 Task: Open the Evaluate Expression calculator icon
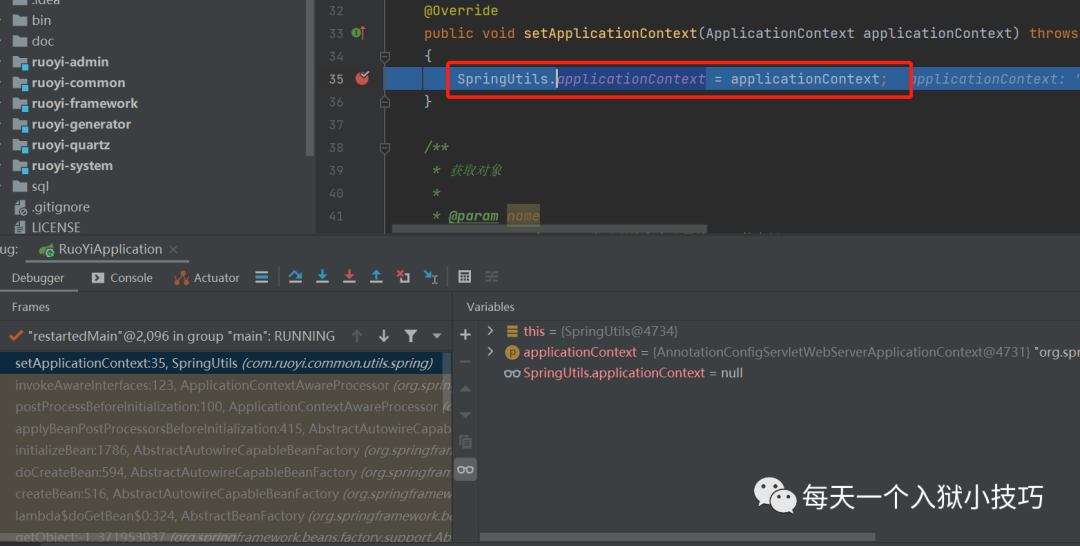[465, 277]
